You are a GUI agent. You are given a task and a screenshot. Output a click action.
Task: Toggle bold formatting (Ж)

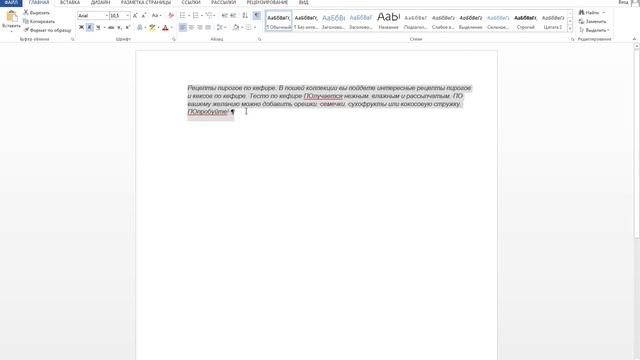[81, 27]
